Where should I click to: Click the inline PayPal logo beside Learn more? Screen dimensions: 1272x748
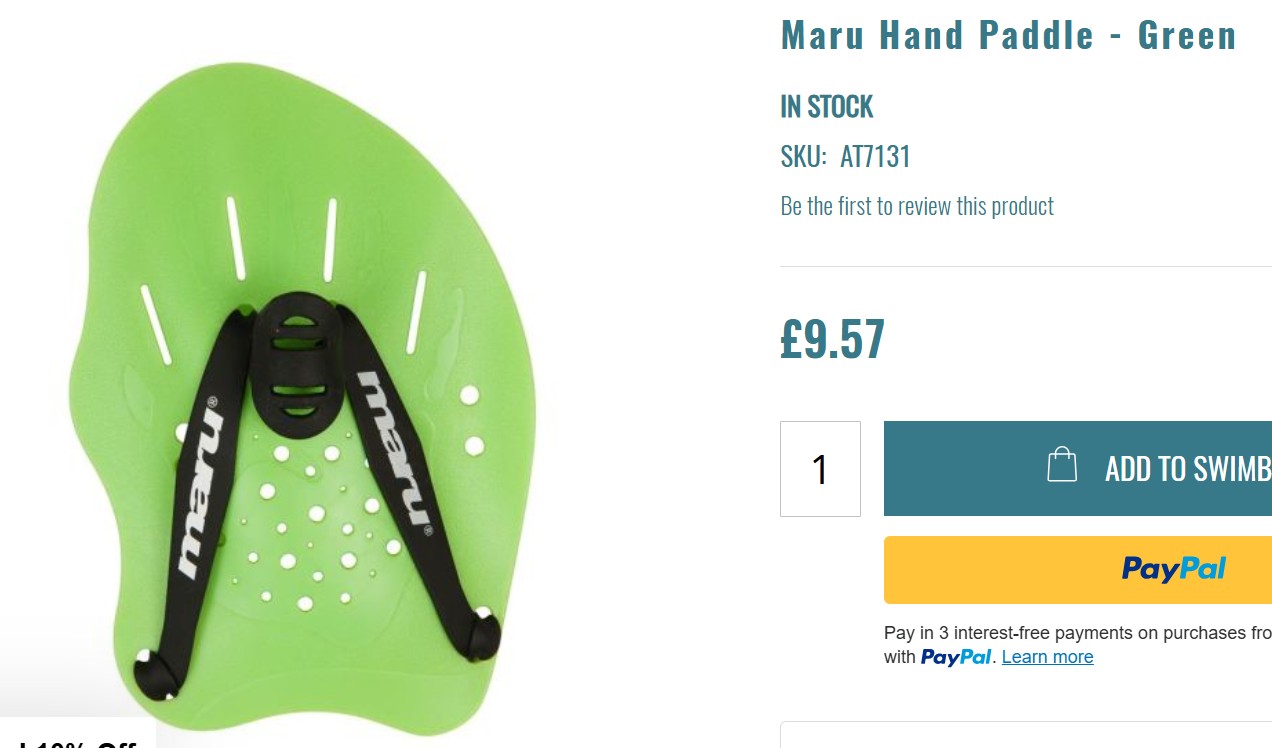[x=956, y=657]
